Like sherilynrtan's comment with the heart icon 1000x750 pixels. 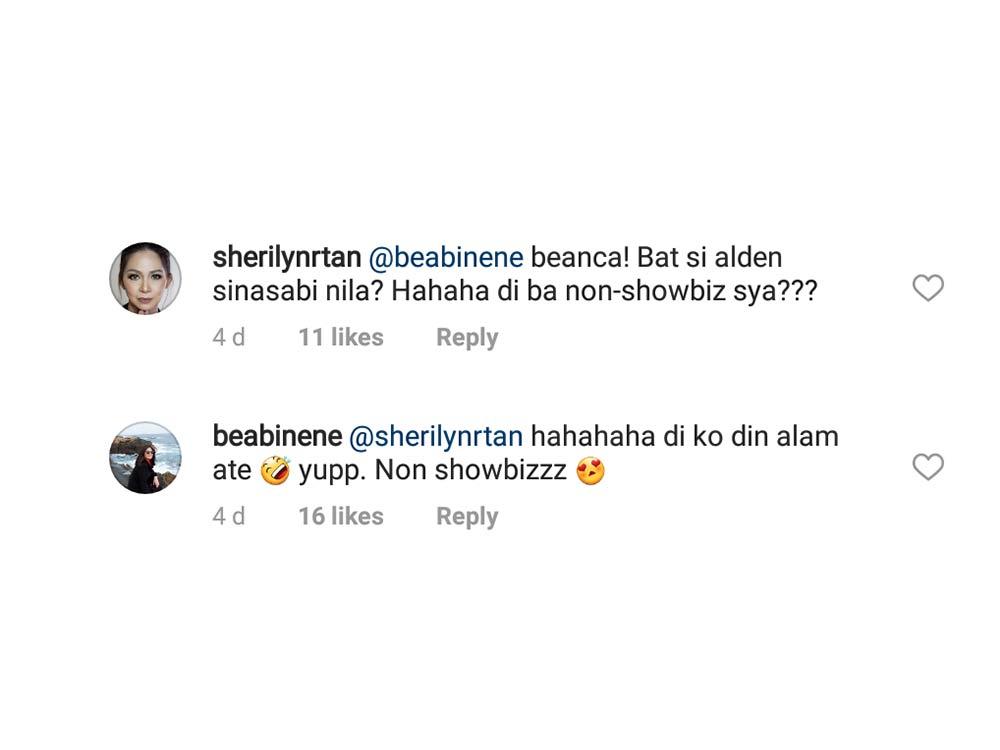click(928, 289)
